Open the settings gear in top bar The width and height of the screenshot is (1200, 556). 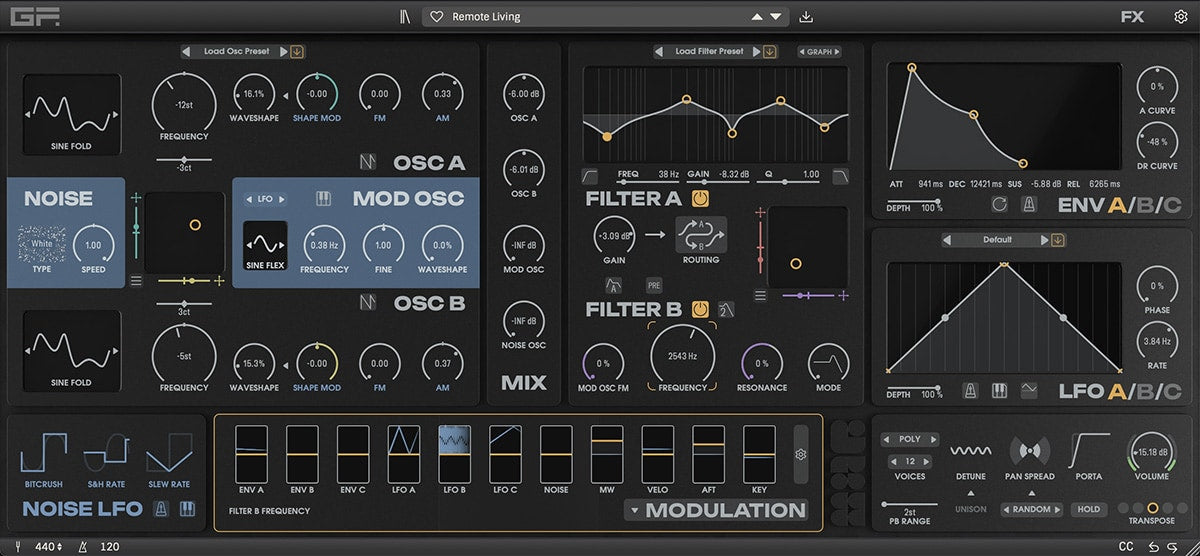click(x=1180, y=17)
